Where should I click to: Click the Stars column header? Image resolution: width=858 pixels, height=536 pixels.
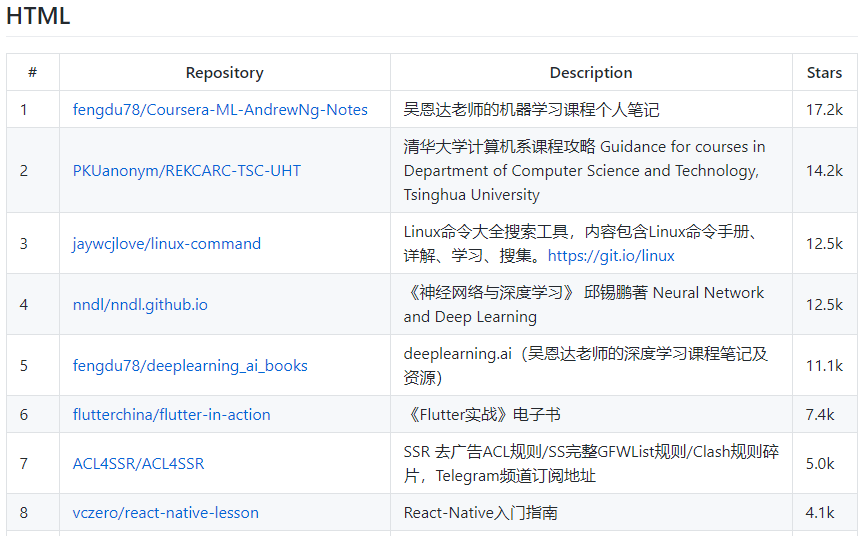(x=824, y=73)
